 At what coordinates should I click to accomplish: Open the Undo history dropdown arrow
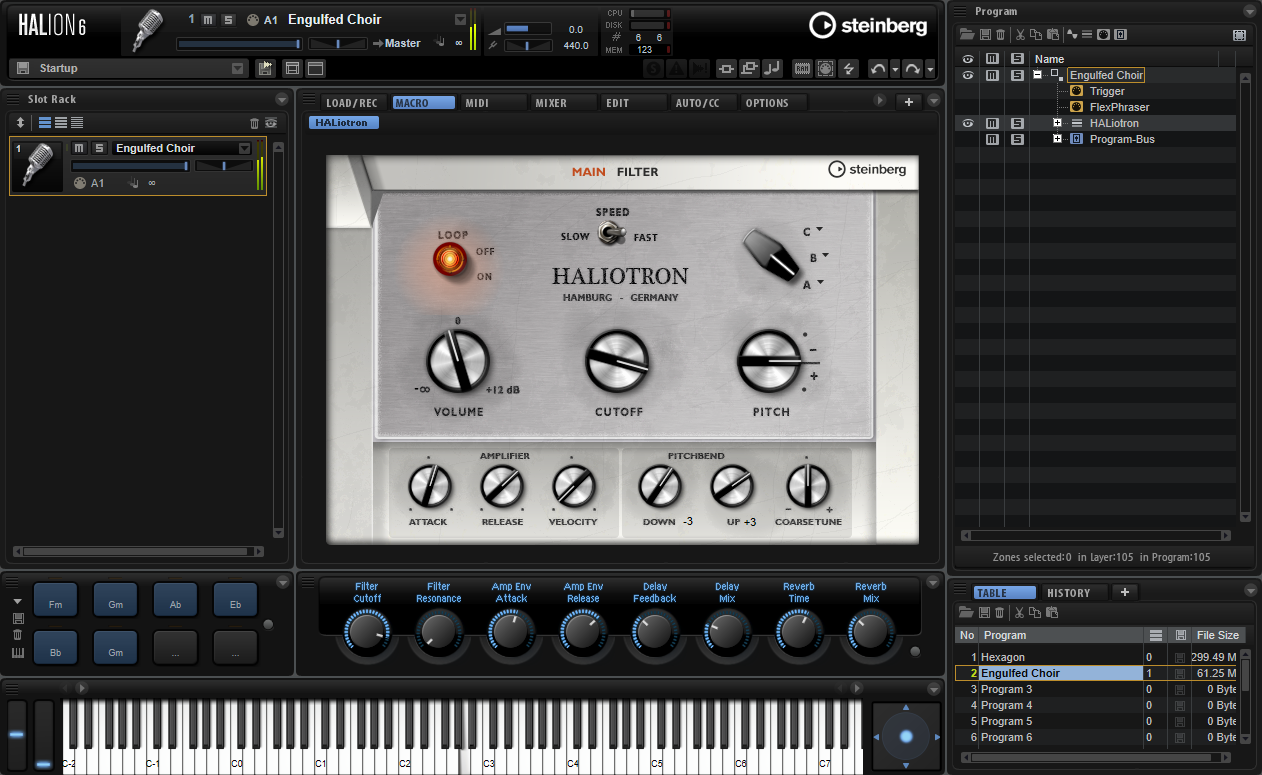click(895, 68)
